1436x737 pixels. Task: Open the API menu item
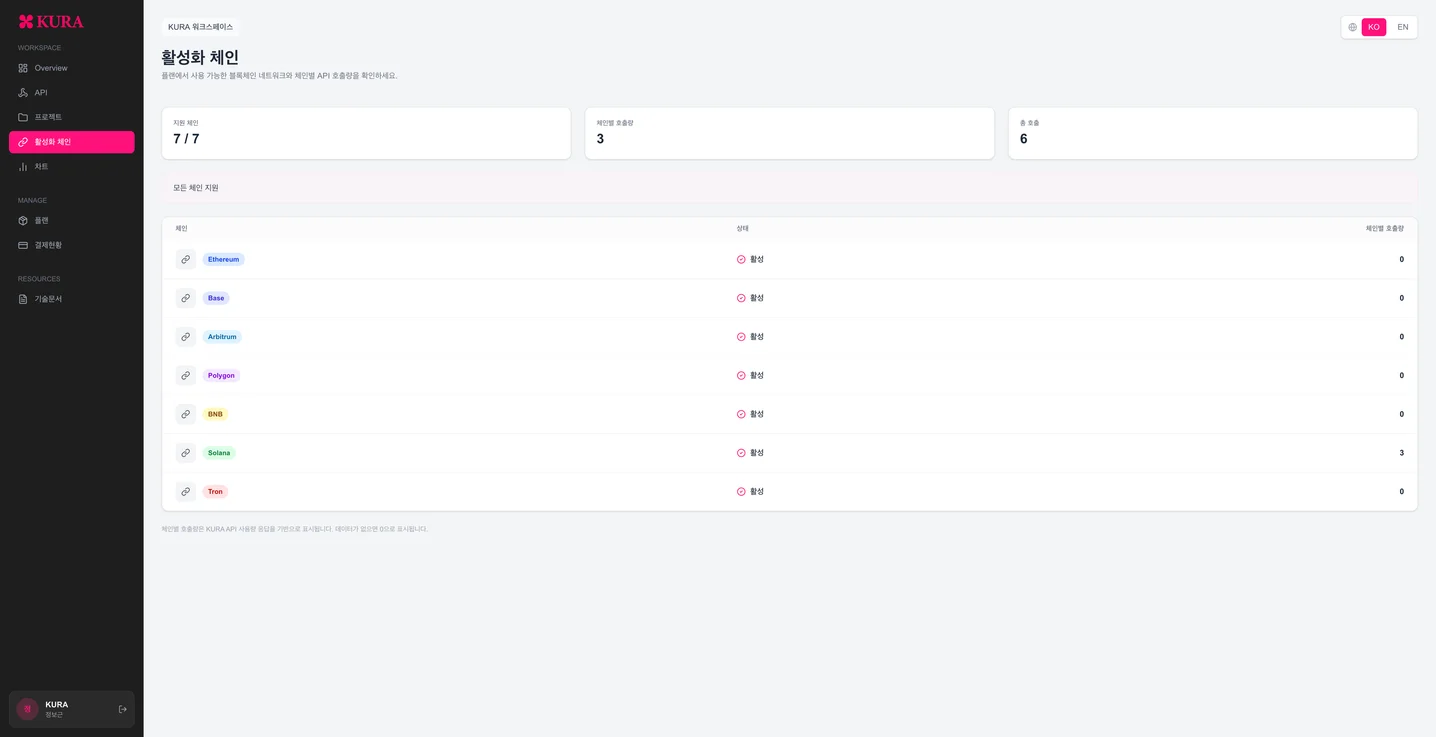pos(72,93)
